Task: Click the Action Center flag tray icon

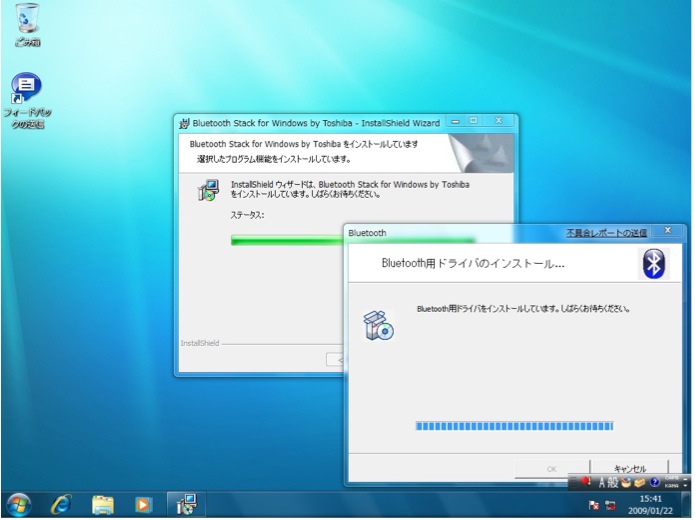Action: click(x=594, y=505)
